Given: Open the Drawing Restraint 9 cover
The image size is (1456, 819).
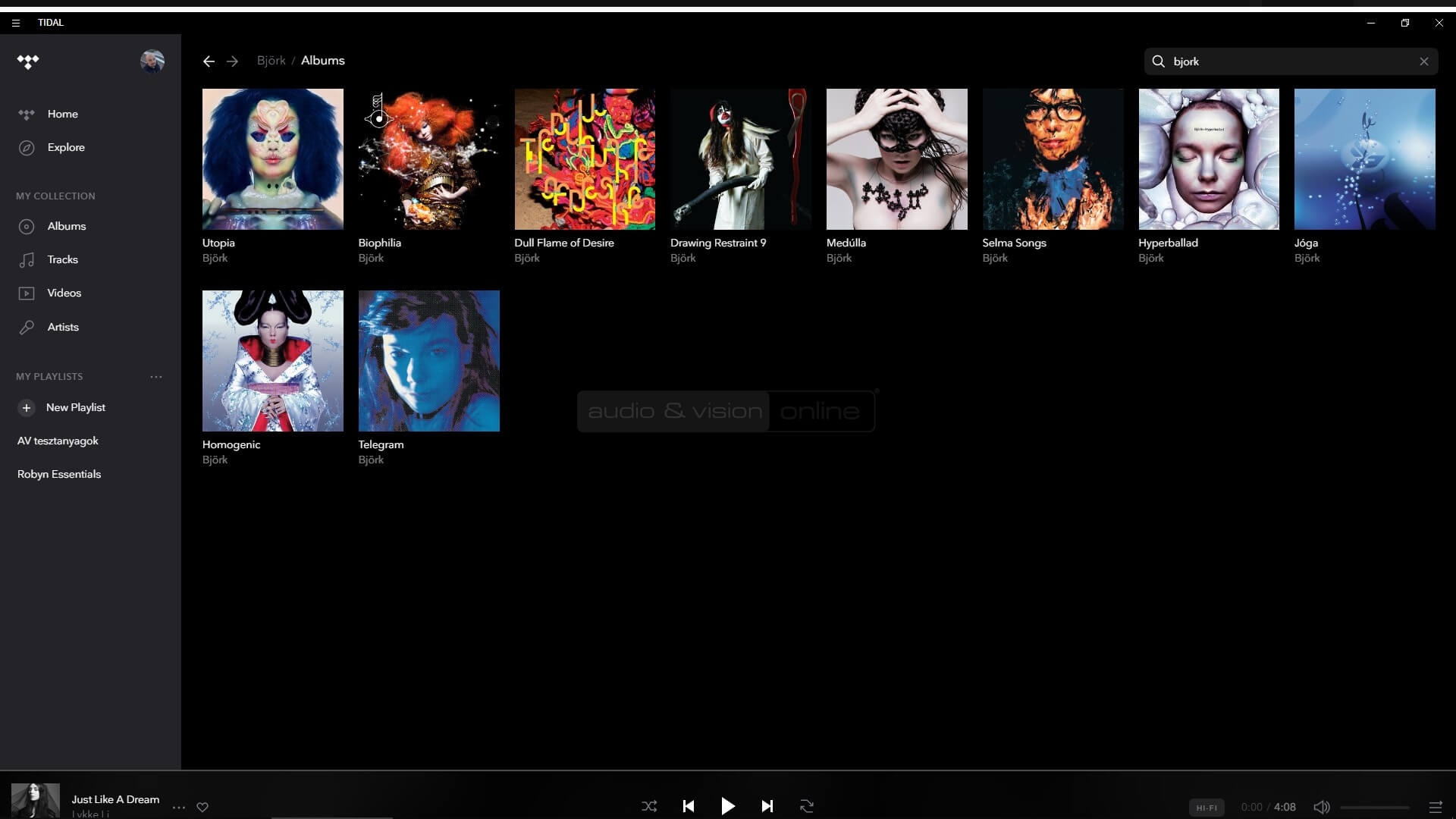Looking at the screenshot, I should 741,159.
